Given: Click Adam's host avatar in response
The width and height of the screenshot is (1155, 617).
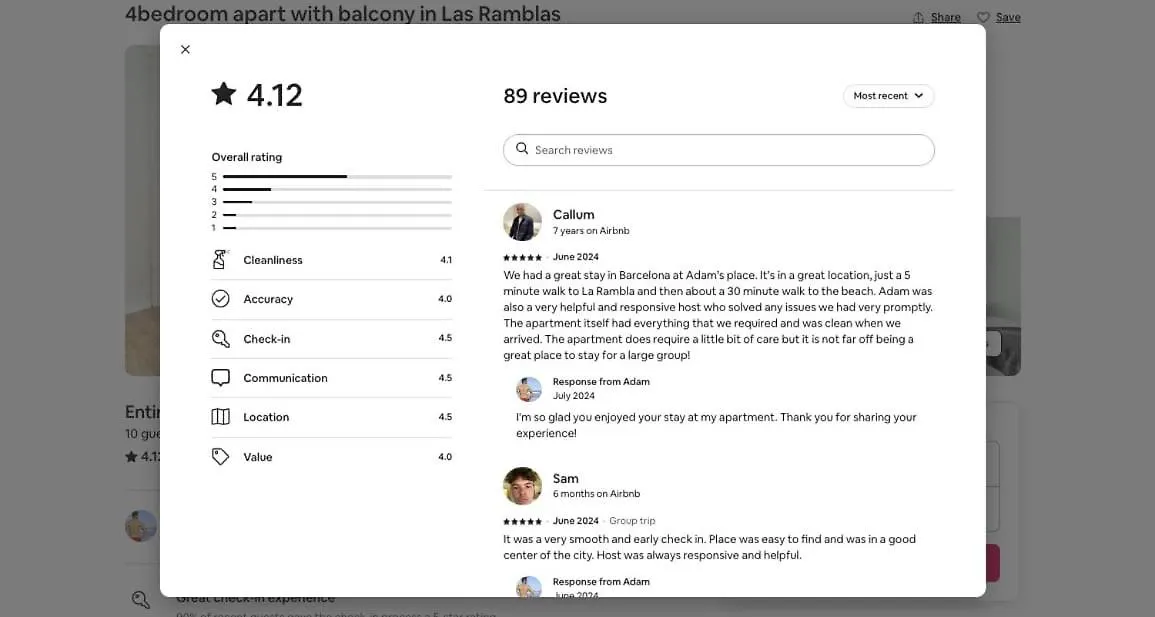Looking at the screenshot, I should [529, 389].
